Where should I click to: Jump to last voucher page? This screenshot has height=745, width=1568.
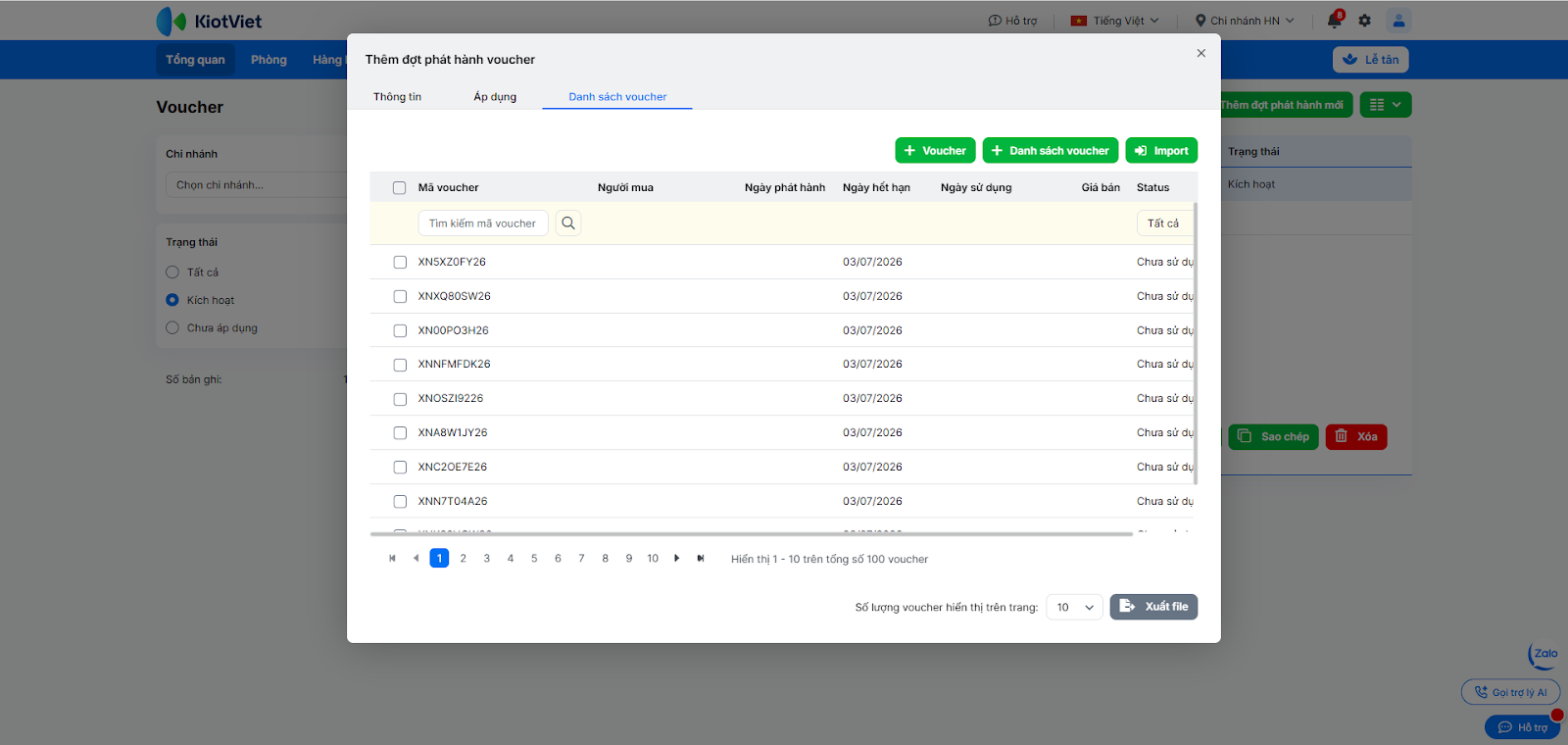[x=701, y=559]
